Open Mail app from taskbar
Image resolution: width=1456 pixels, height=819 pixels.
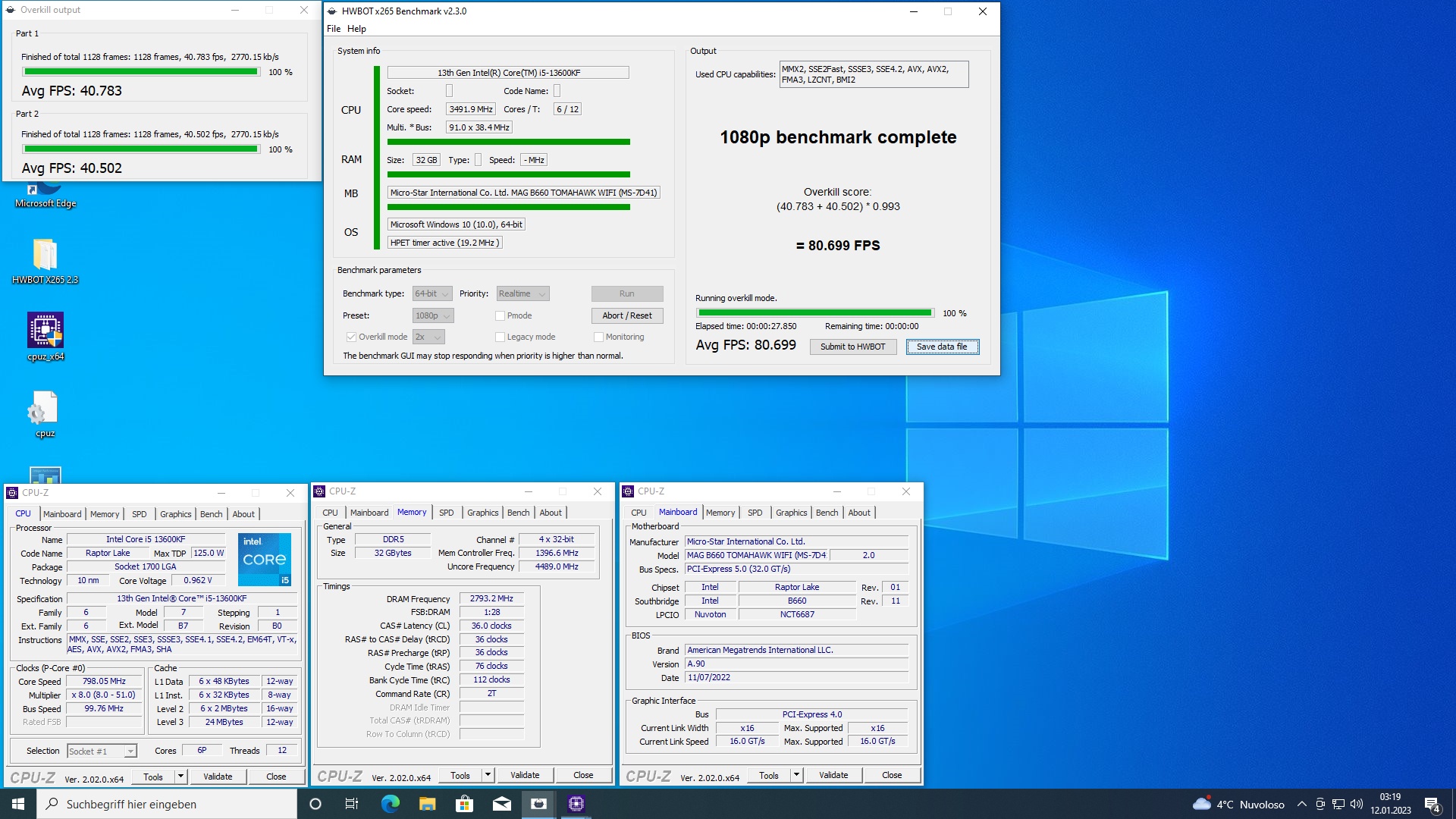[x=501, y=804]
